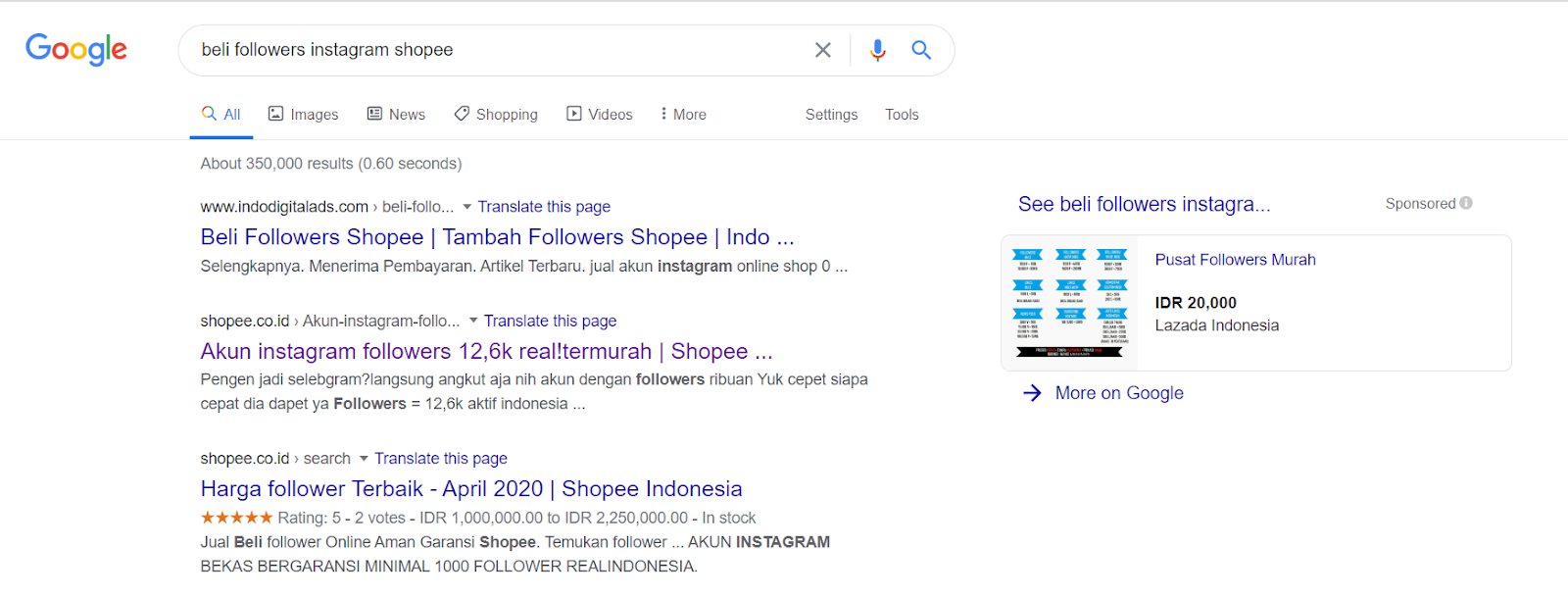Open the Pusat Followers Murah product thumbnail

click(1070, 303)
